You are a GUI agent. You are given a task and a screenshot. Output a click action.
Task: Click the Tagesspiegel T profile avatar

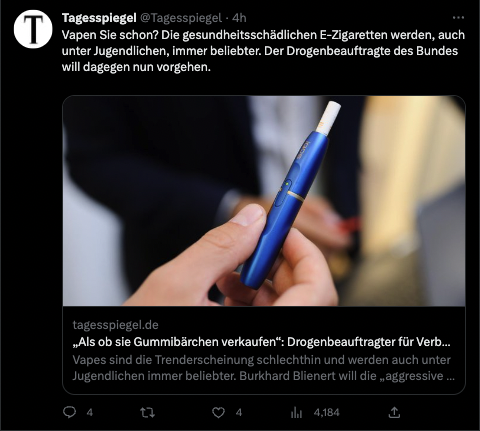33,29
